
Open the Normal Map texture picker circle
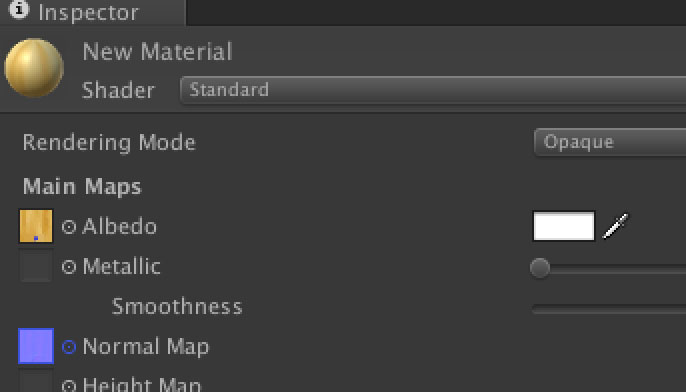69,347
